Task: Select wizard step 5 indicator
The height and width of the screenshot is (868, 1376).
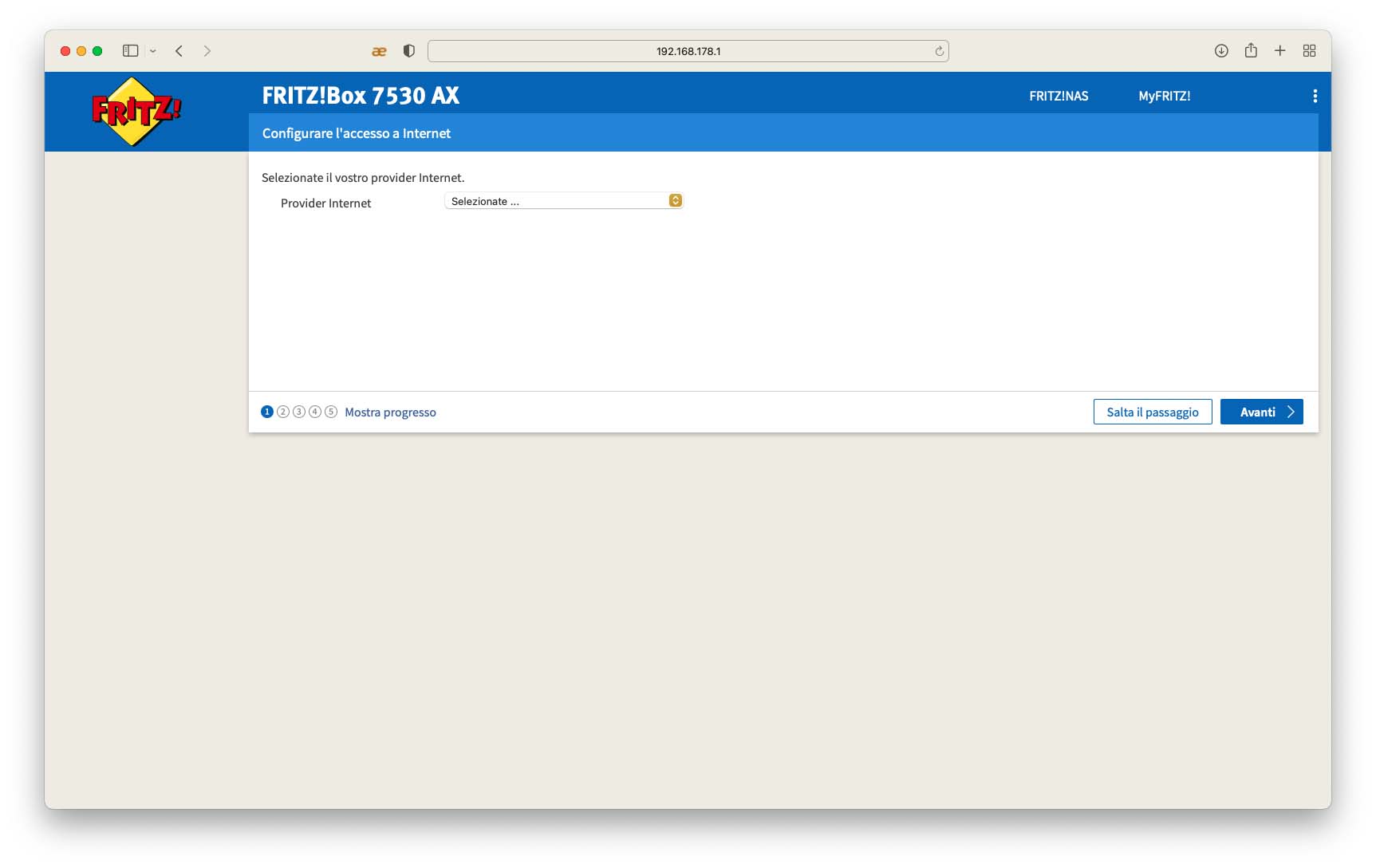Action: click(x=331, y=412)
